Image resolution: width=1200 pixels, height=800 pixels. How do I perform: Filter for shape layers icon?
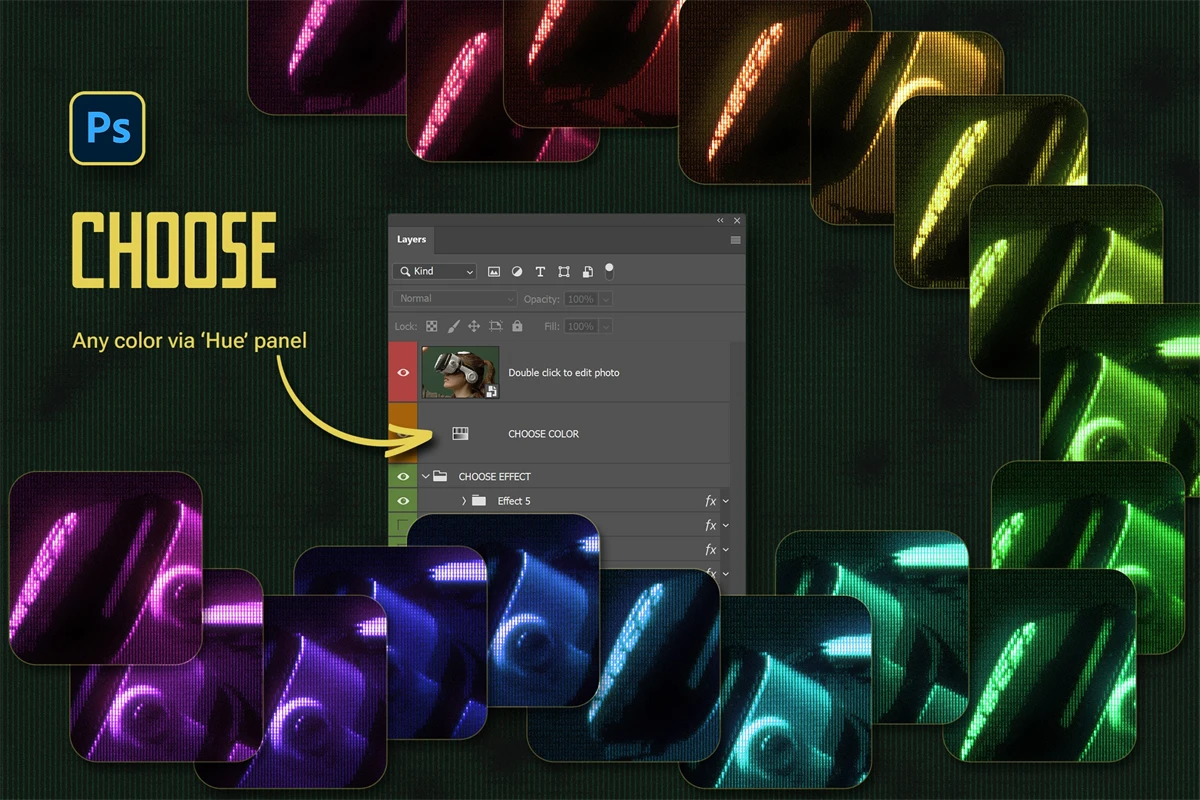click(564, 272)
